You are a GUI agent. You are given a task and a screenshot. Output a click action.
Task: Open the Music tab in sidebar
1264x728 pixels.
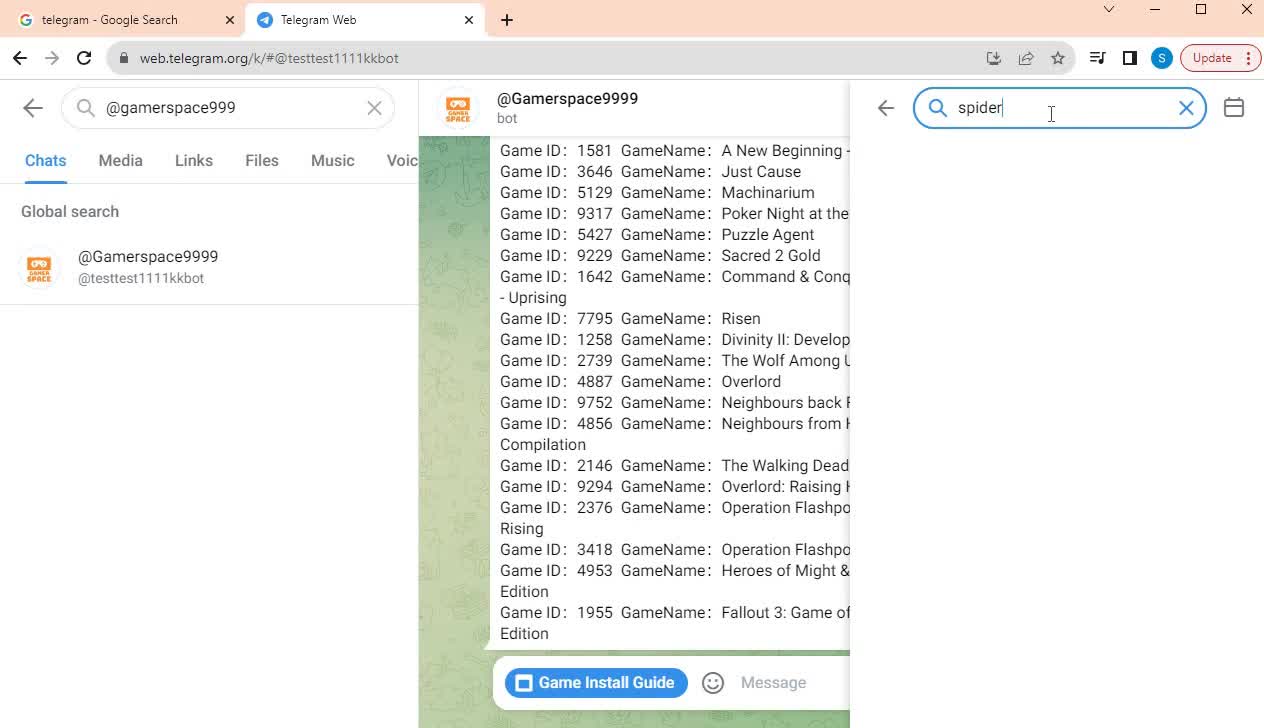332,160
